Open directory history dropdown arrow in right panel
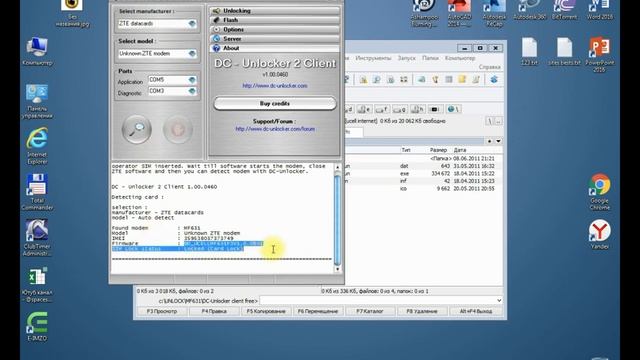 (498, 141)
